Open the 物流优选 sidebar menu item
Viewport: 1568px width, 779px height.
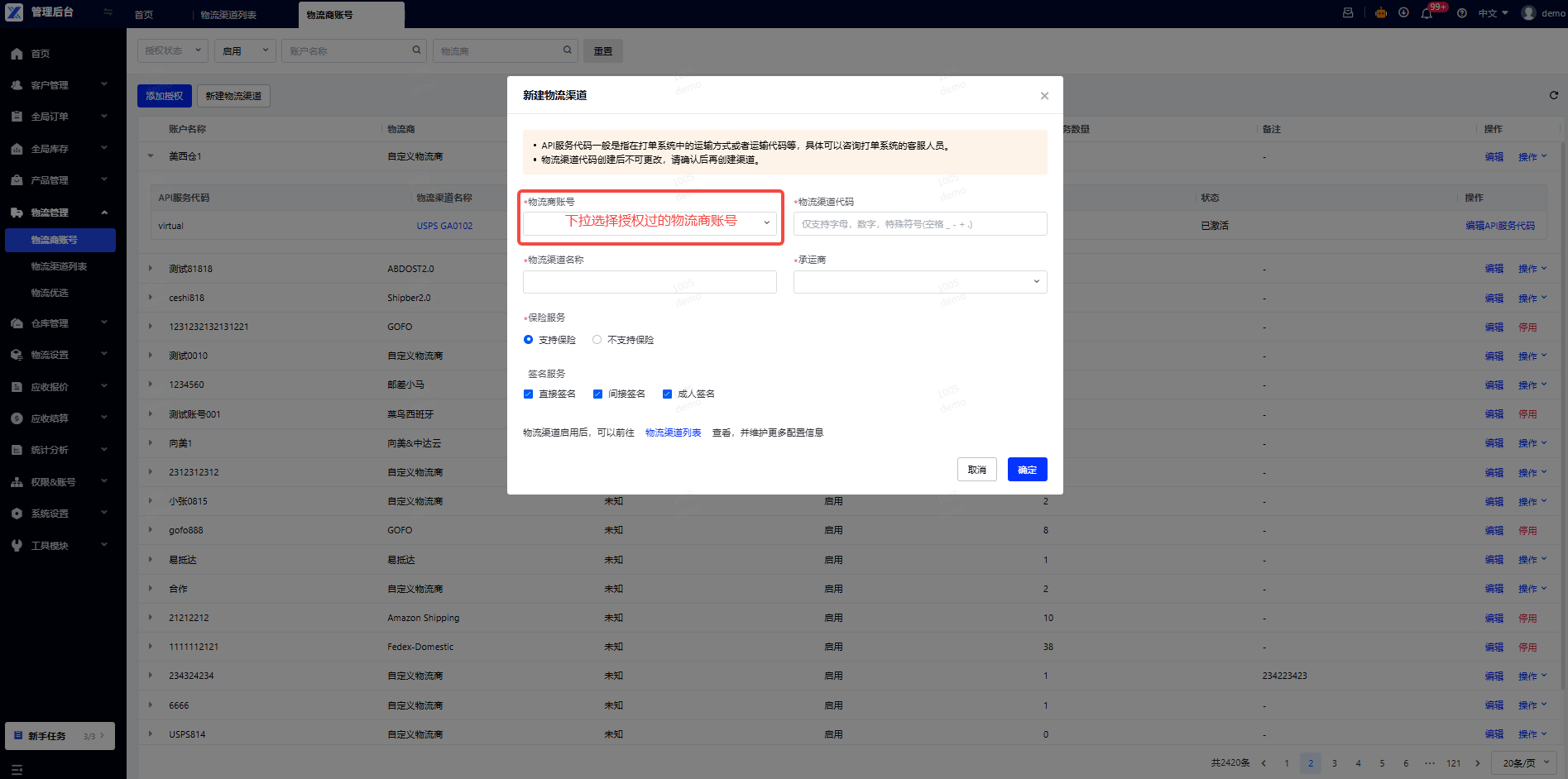tap(50, 293)
